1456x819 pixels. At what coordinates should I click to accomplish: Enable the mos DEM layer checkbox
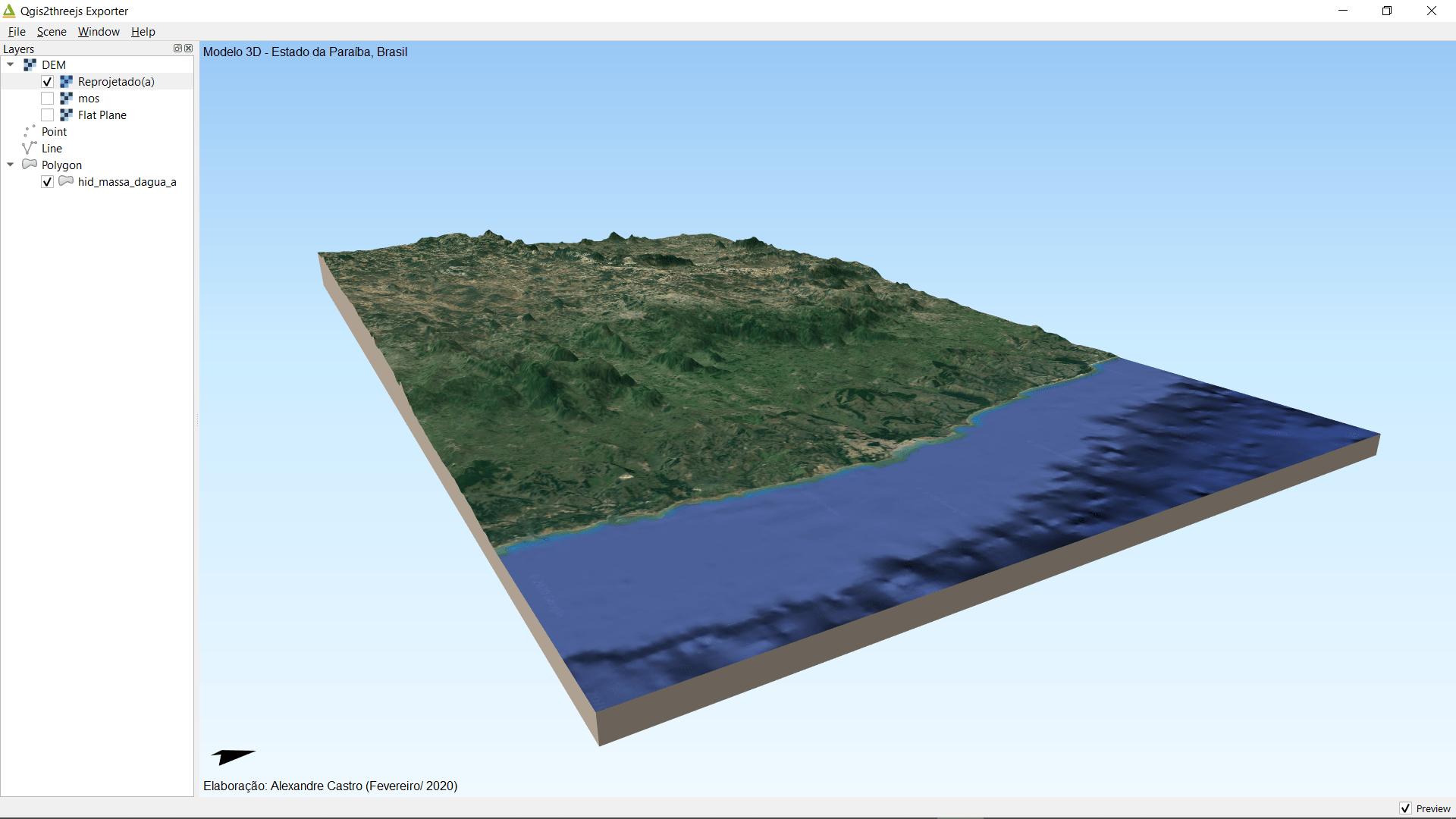pos(47,99)
